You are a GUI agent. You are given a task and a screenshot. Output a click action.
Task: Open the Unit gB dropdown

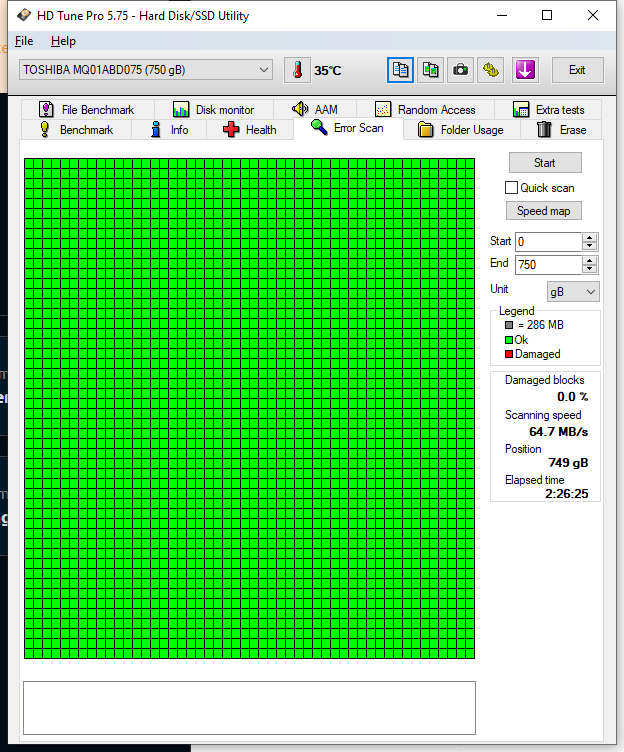(573, 292)
